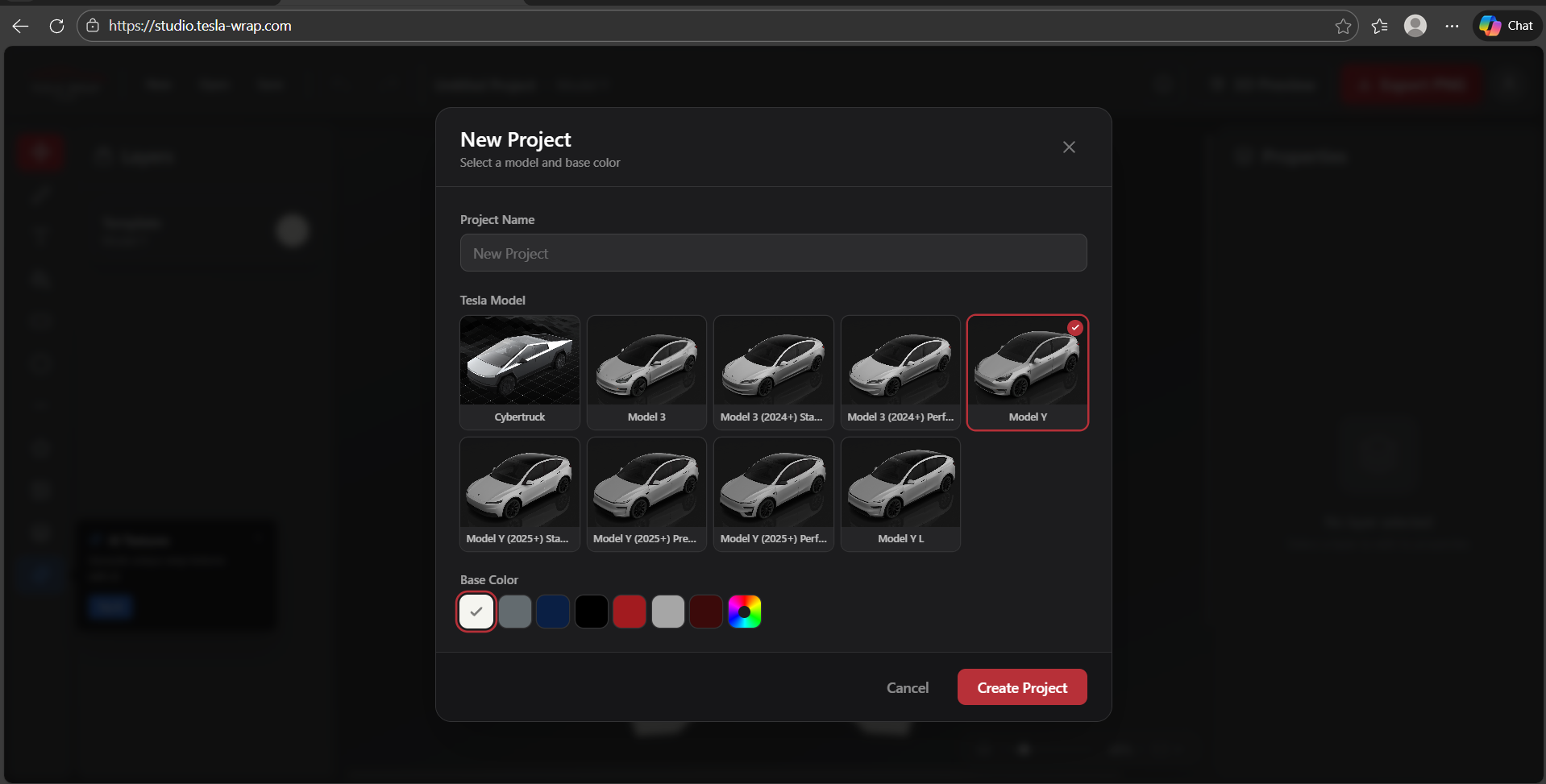Open the browser favorites list icon
Viewport: 1546px width, 784px height.
[1380, 26]
